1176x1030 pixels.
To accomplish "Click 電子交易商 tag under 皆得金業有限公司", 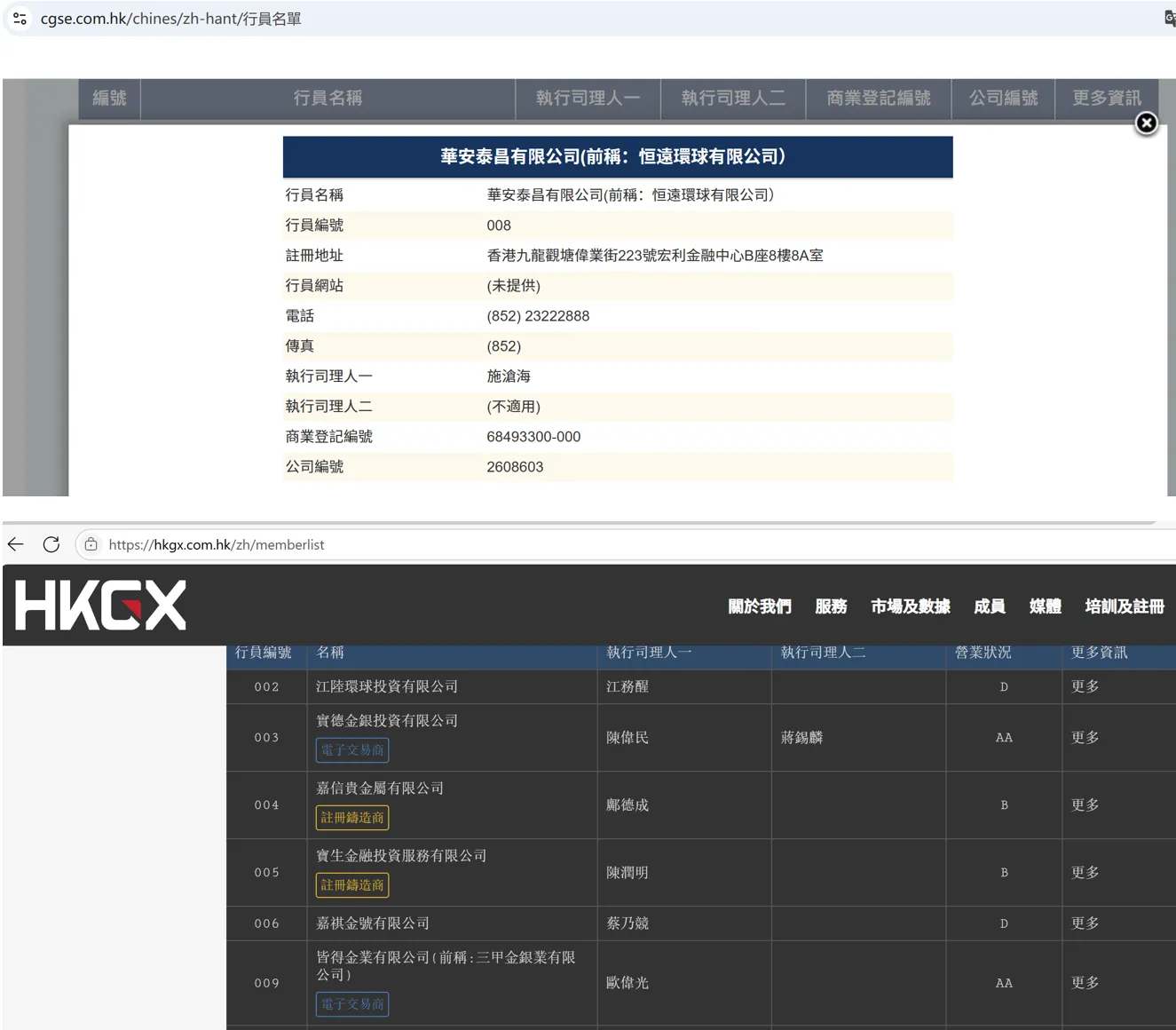I will [352, 1004].
